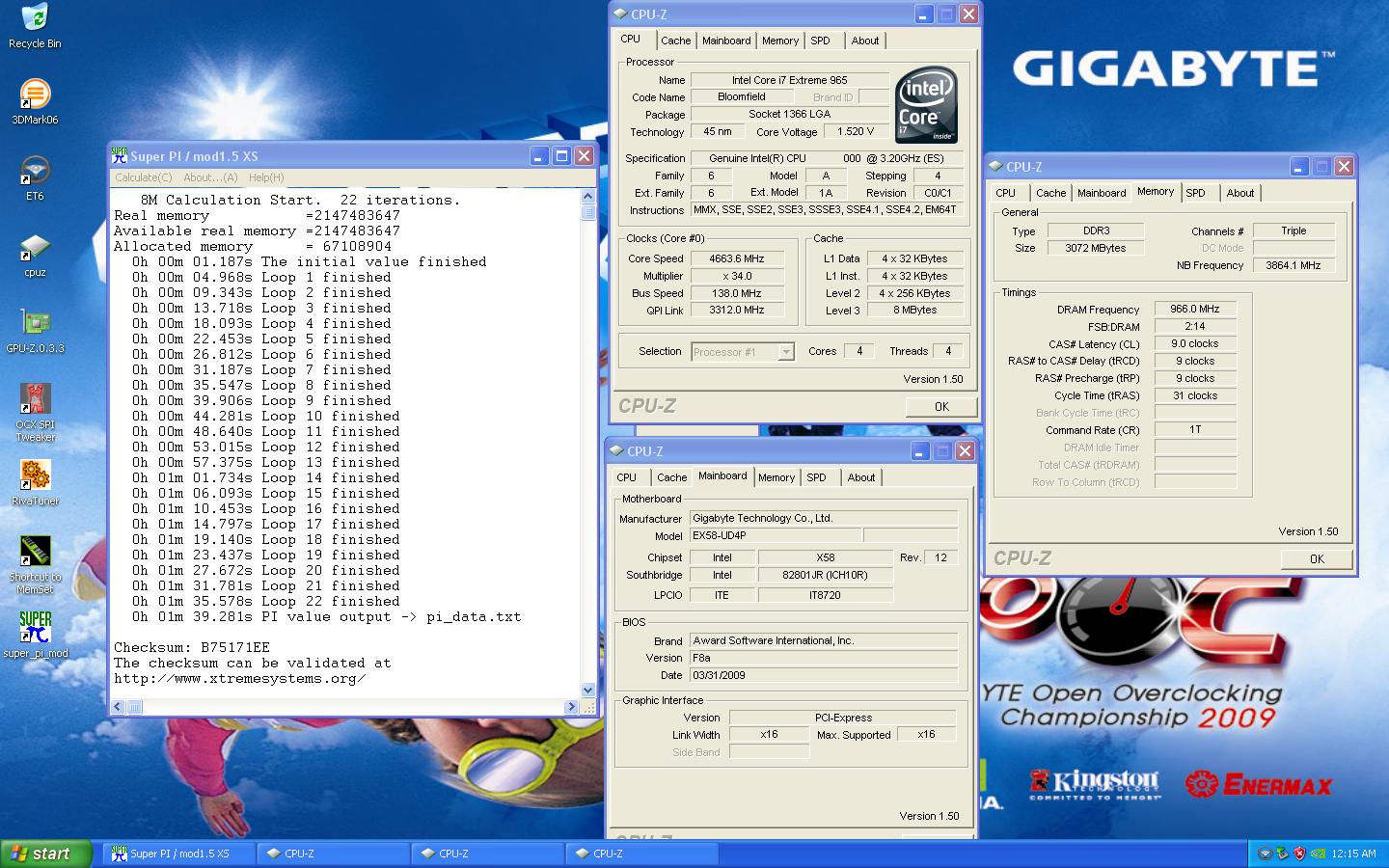Switch to Memory tab in CPU window

pos(780,41)
